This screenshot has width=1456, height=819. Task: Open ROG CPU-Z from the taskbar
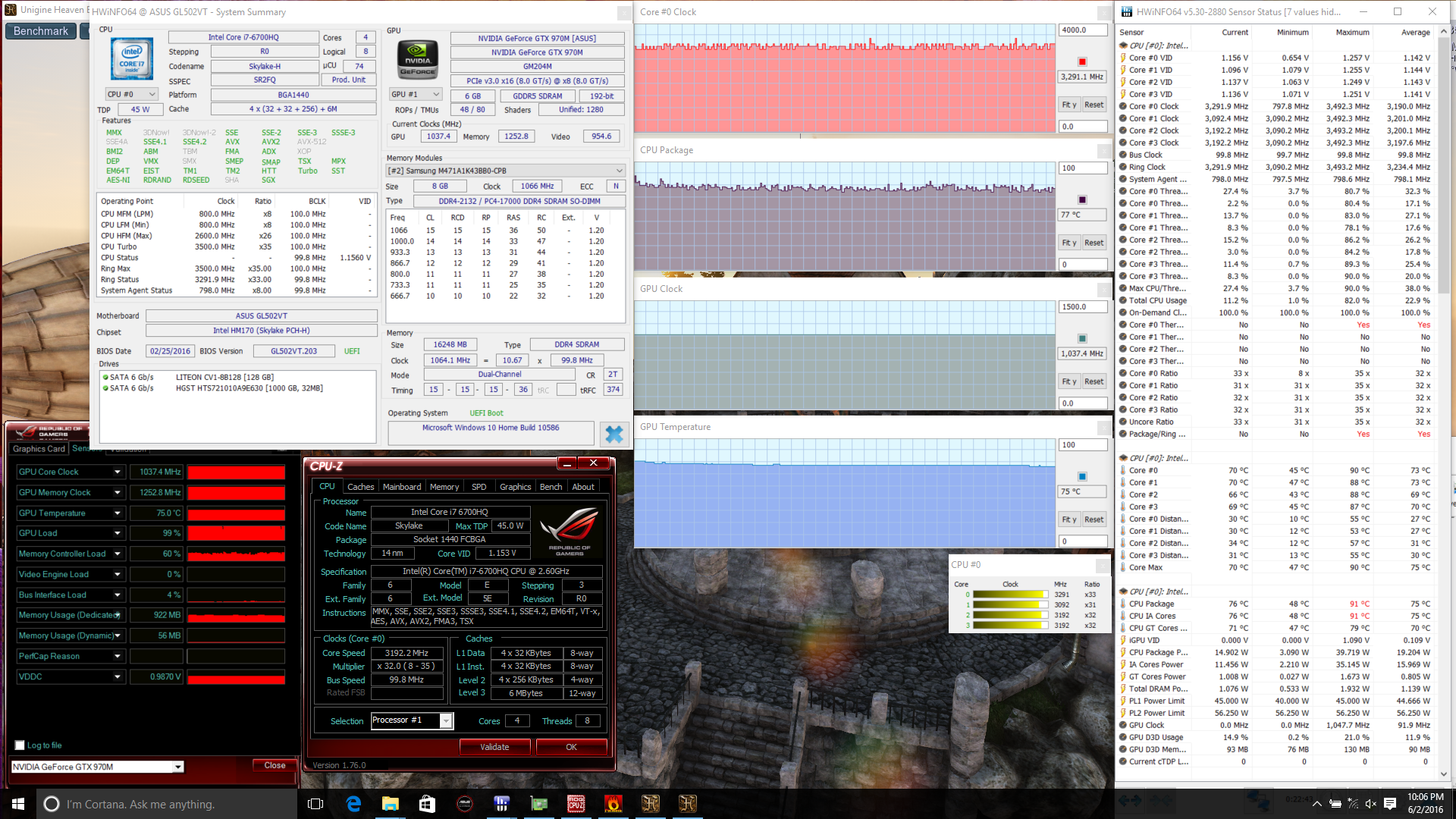point(576,804)
